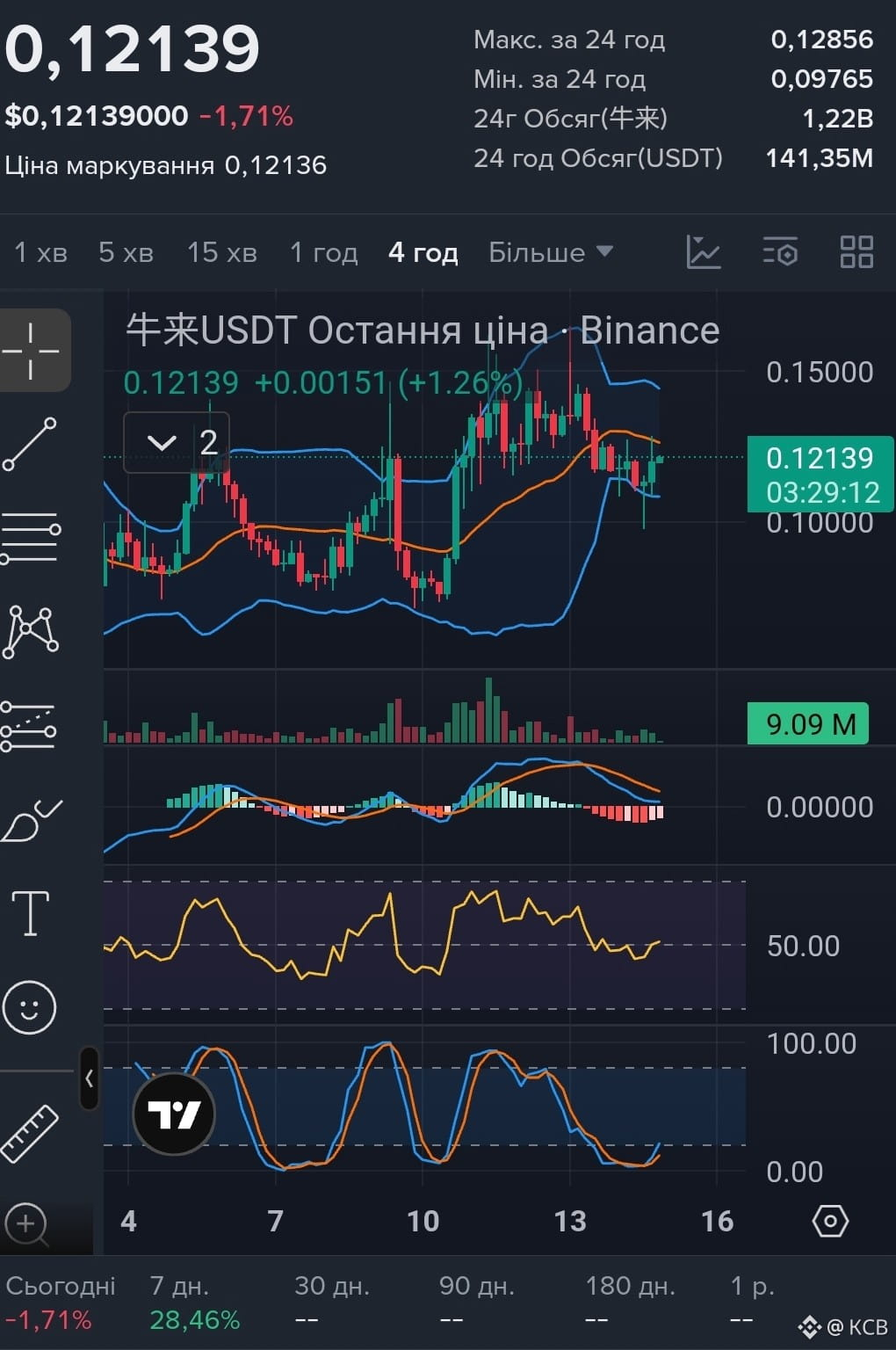Screen dimensions: 896x1350
Task: Switch to the 1 год timeframe
Action: tap(324, 252)
